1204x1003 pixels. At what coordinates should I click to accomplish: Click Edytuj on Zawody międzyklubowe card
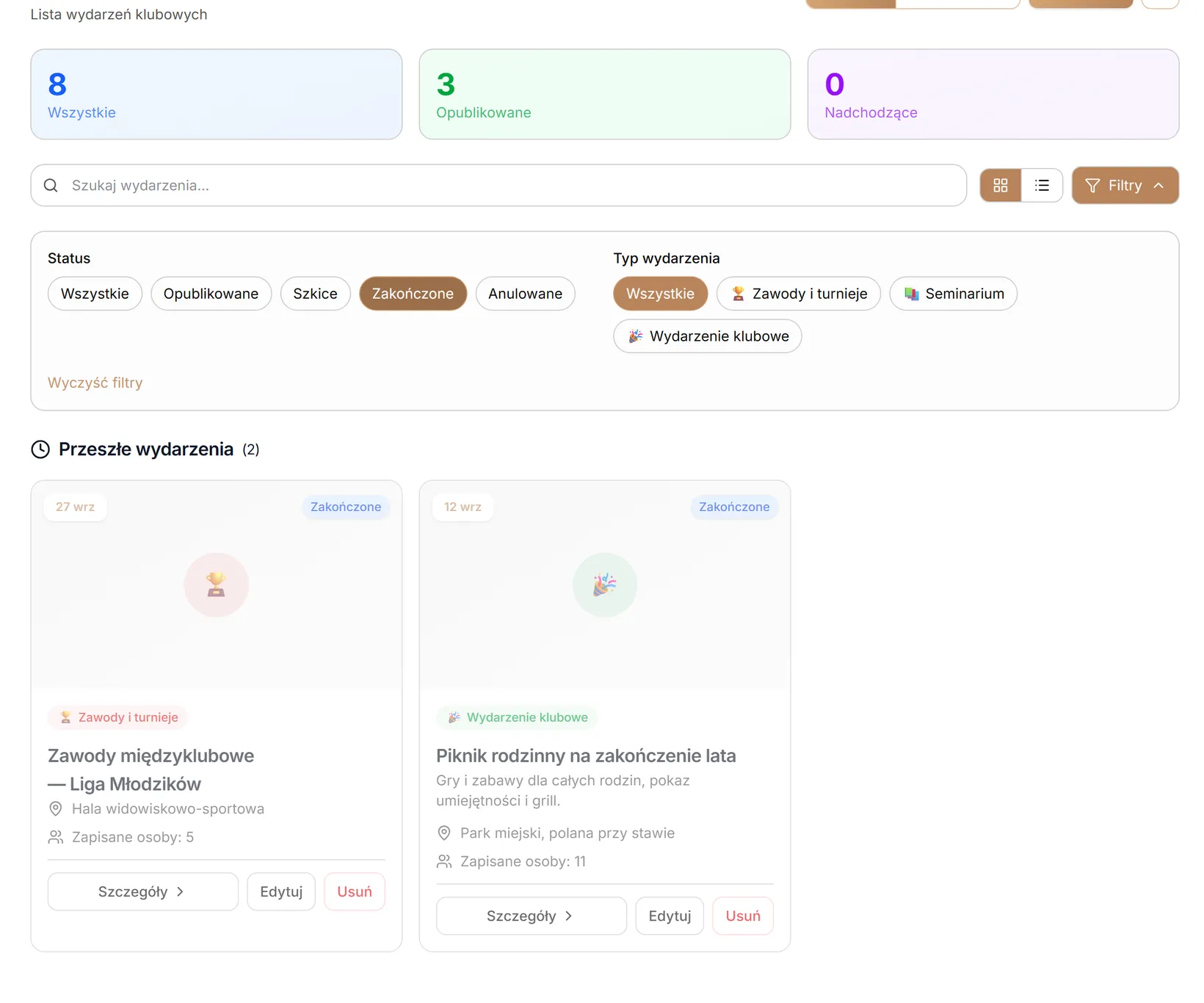(x=281, y=891)
